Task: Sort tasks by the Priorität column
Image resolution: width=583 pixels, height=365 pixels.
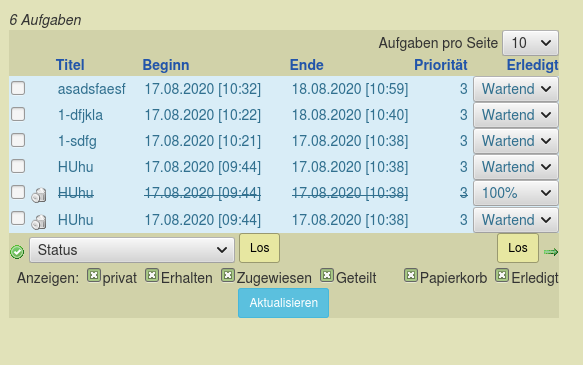Action: pos(441,65)
